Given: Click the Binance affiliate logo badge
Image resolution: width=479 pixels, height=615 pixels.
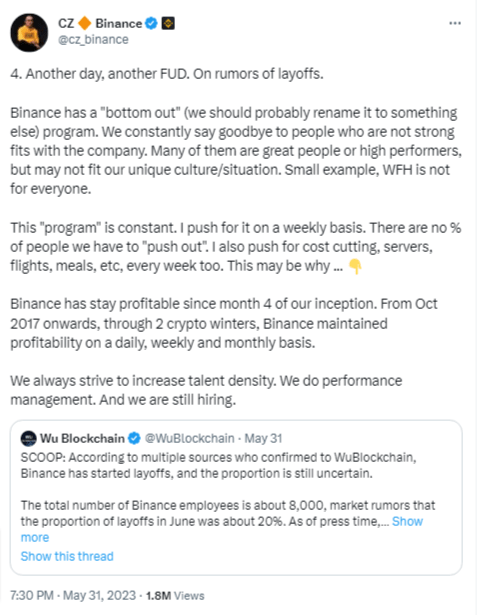Looking at the screenshot, I should coord(168,24).
